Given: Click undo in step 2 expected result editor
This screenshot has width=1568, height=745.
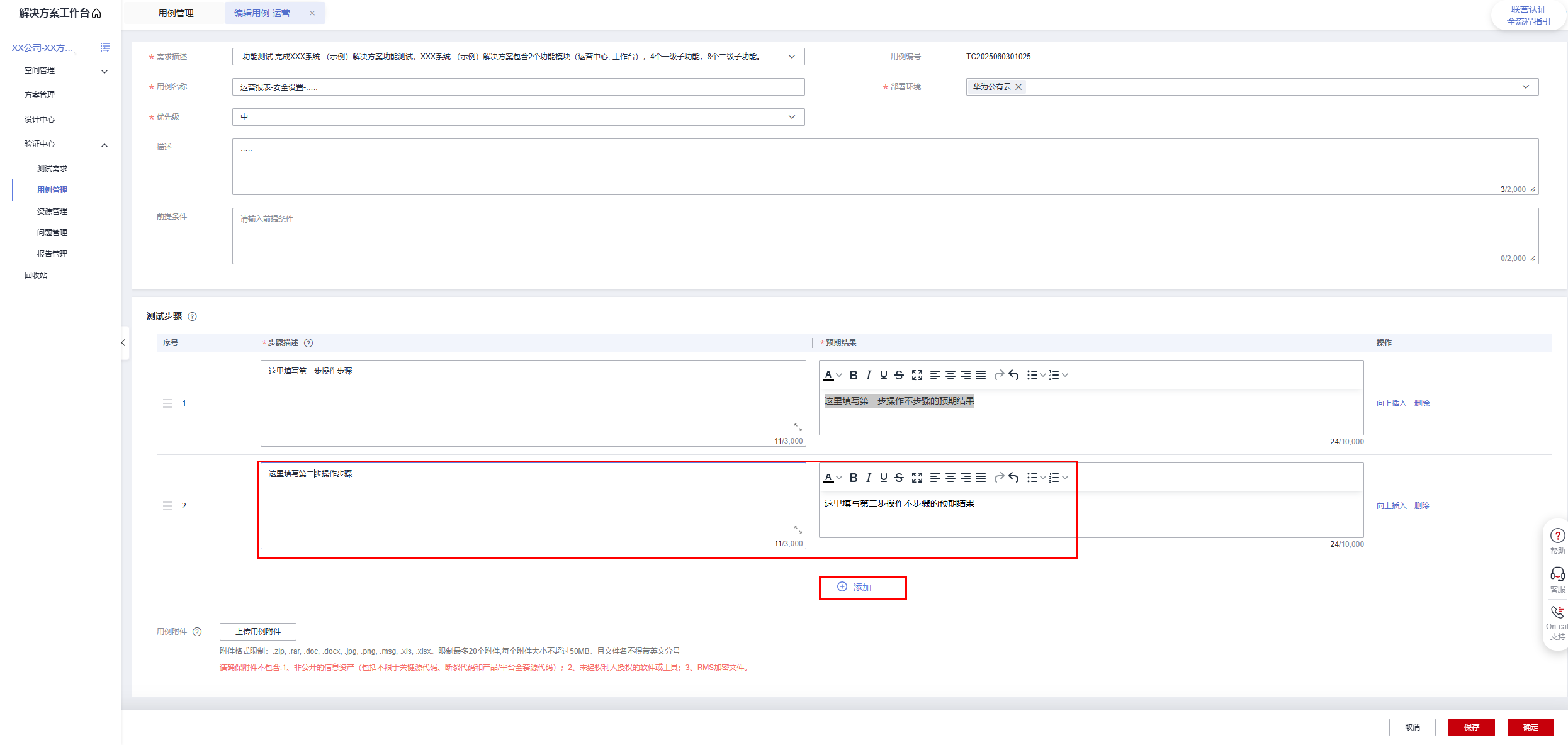Looking at the screenshot, I should click(x=1013, y=478).
